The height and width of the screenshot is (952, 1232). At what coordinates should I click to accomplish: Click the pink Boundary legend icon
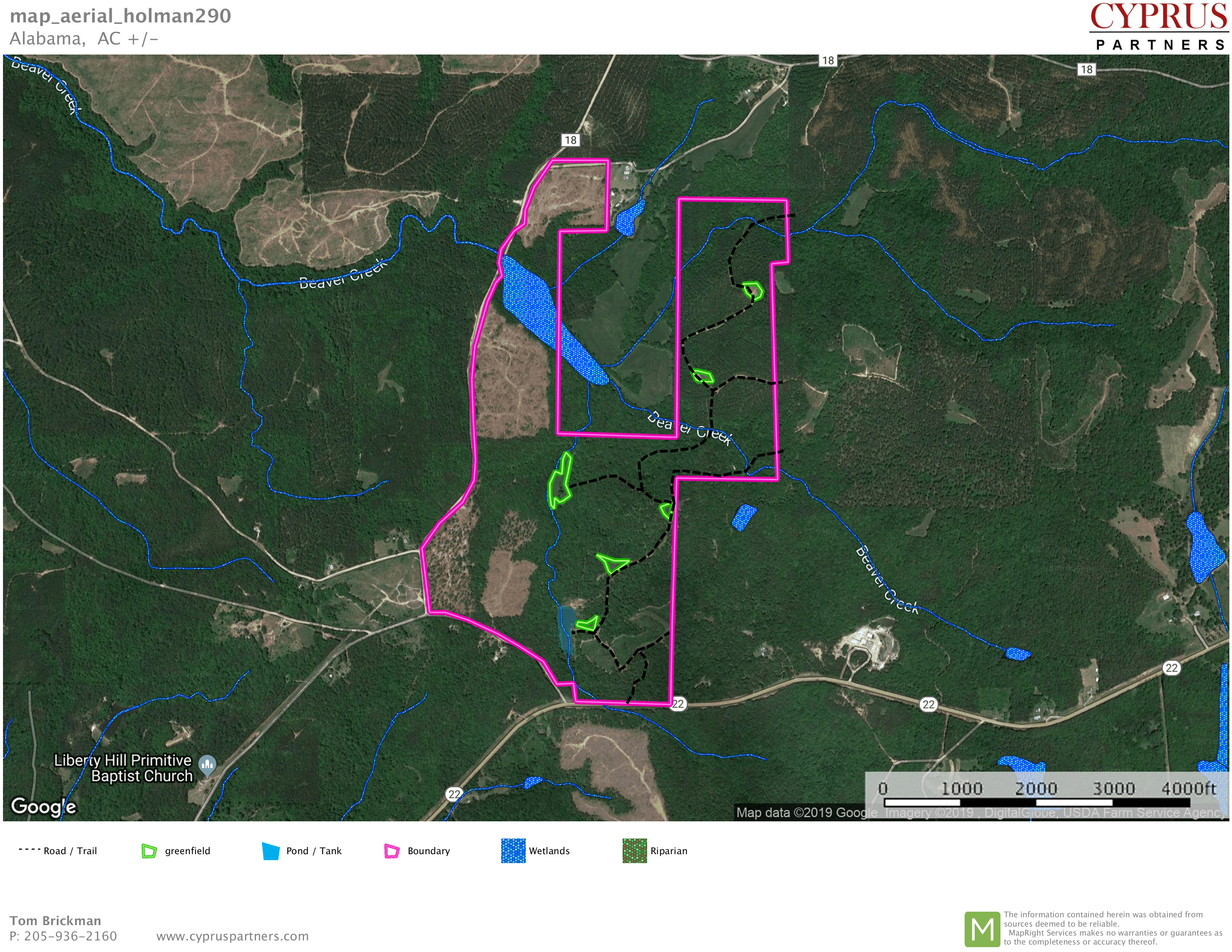point(391,850)
